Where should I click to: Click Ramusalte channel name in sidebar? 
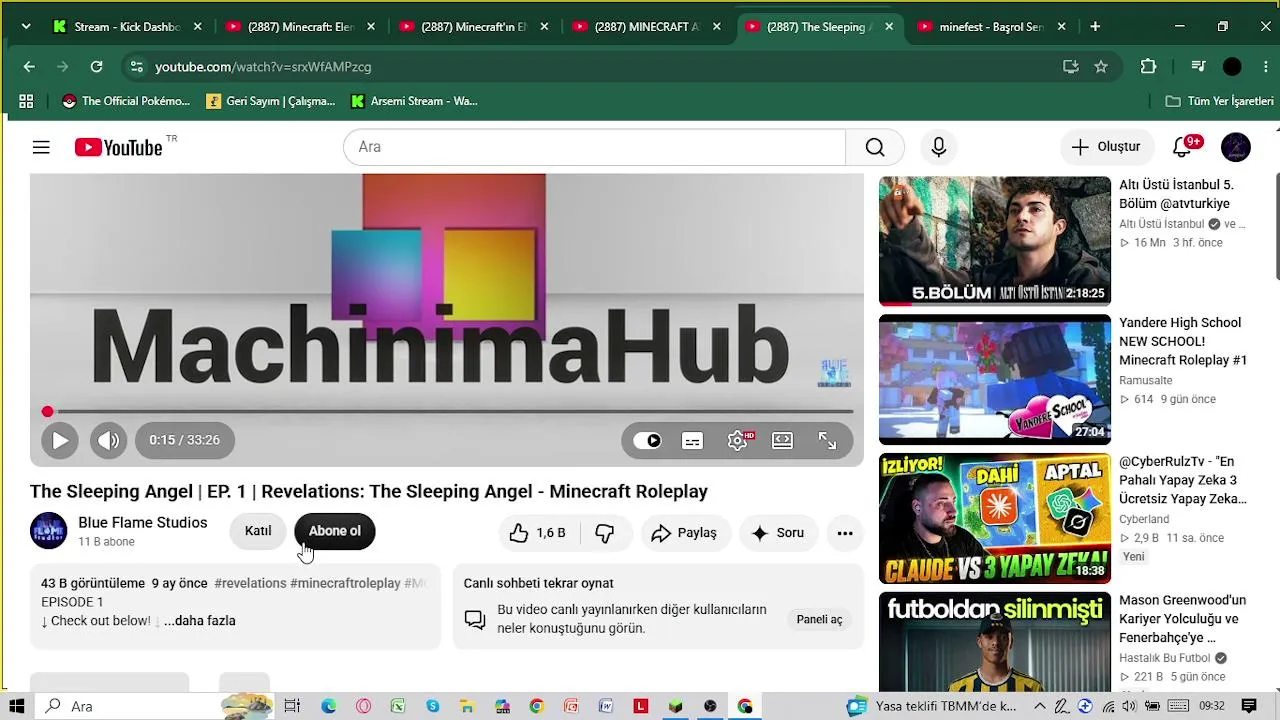click(1146, 381)
